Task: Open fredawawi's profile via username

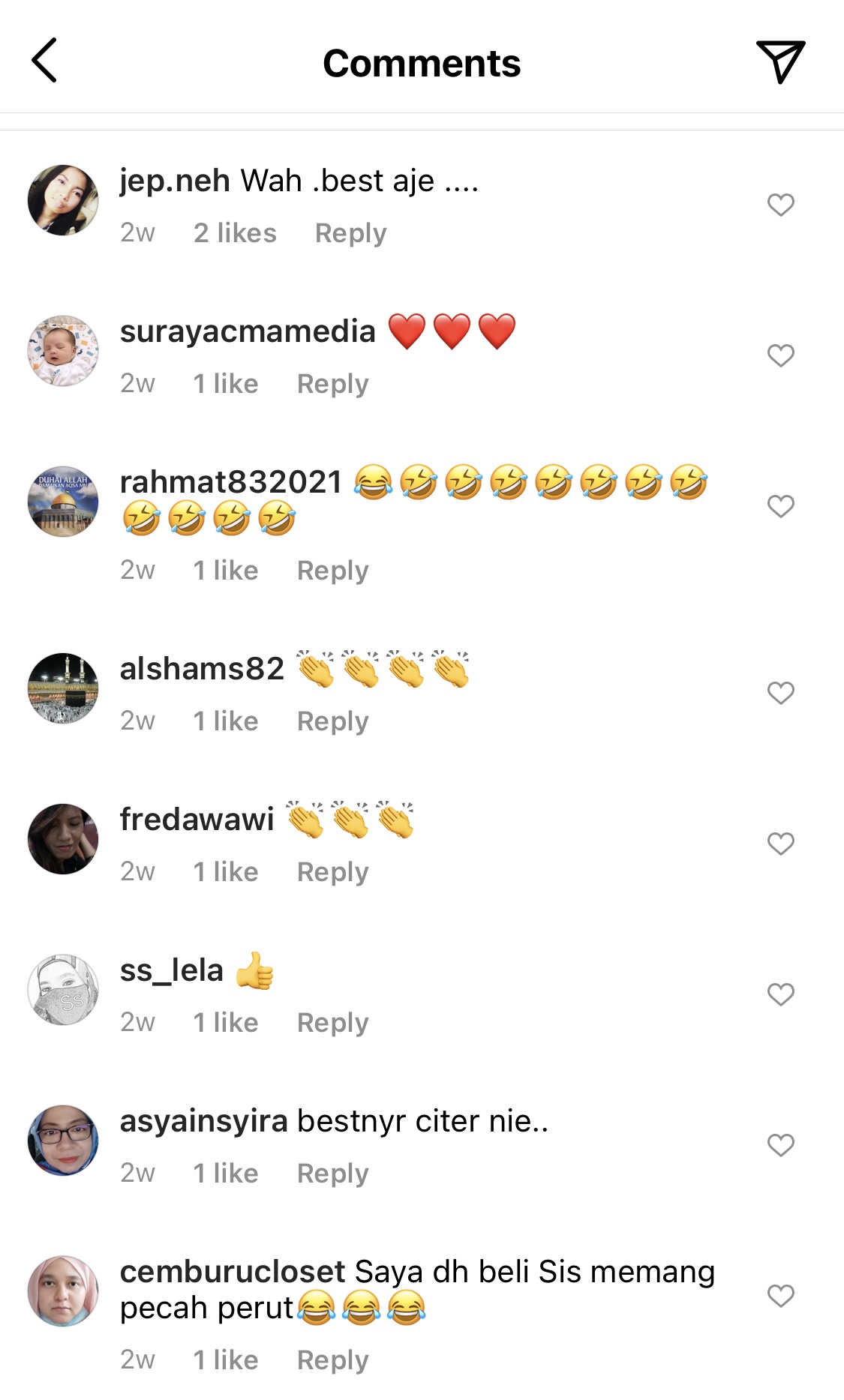Action: coord(197,819)
